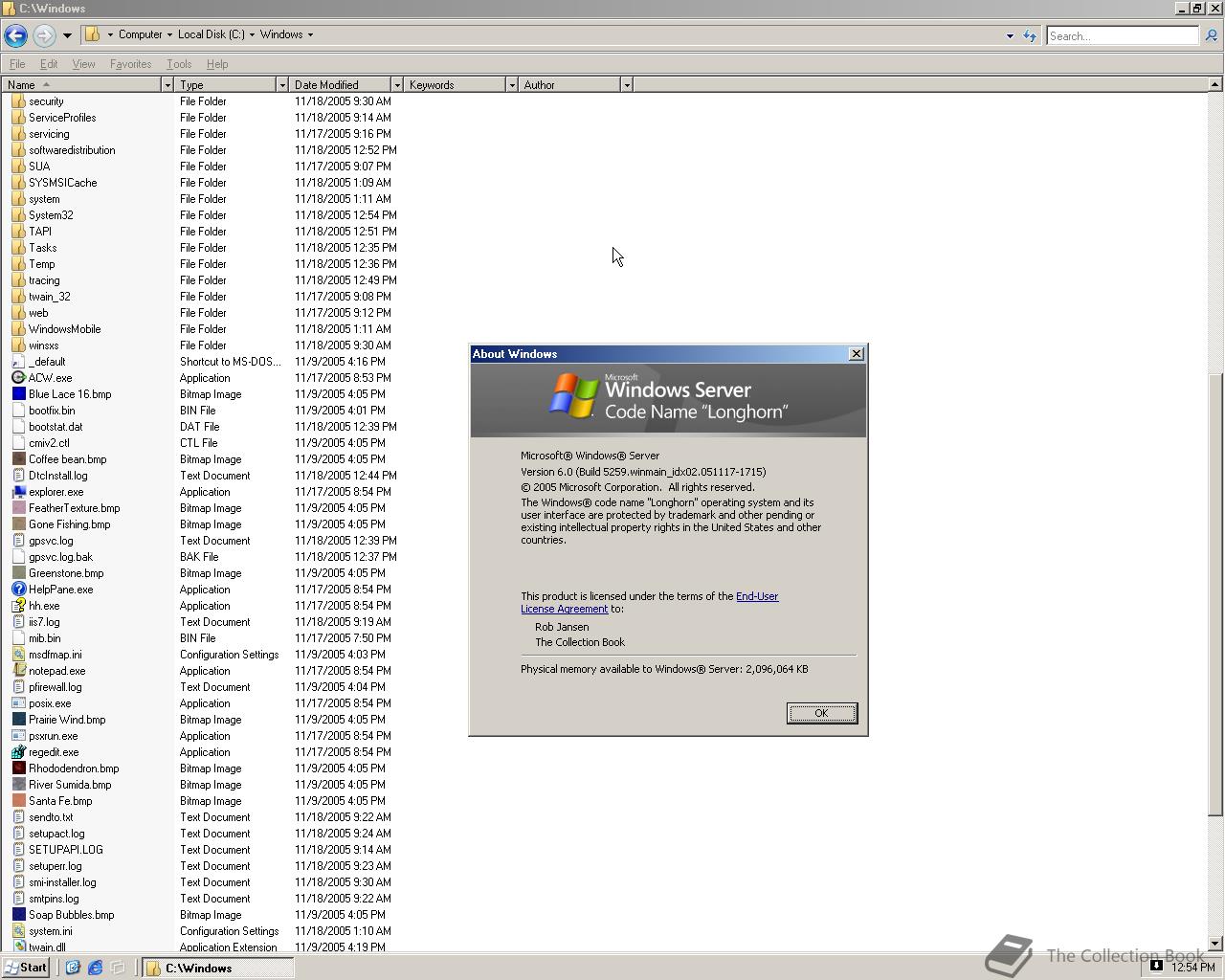Open the Keywords column filter dropdown
Viewport: 1225px width, 980px height.
point(512,85)
